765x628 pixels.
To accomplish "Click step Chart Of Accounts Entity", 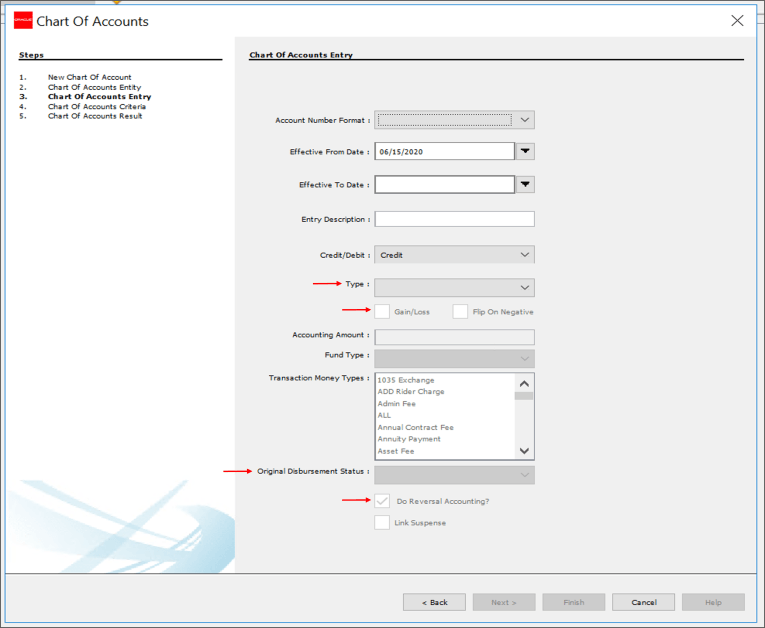I will (94, 87).
